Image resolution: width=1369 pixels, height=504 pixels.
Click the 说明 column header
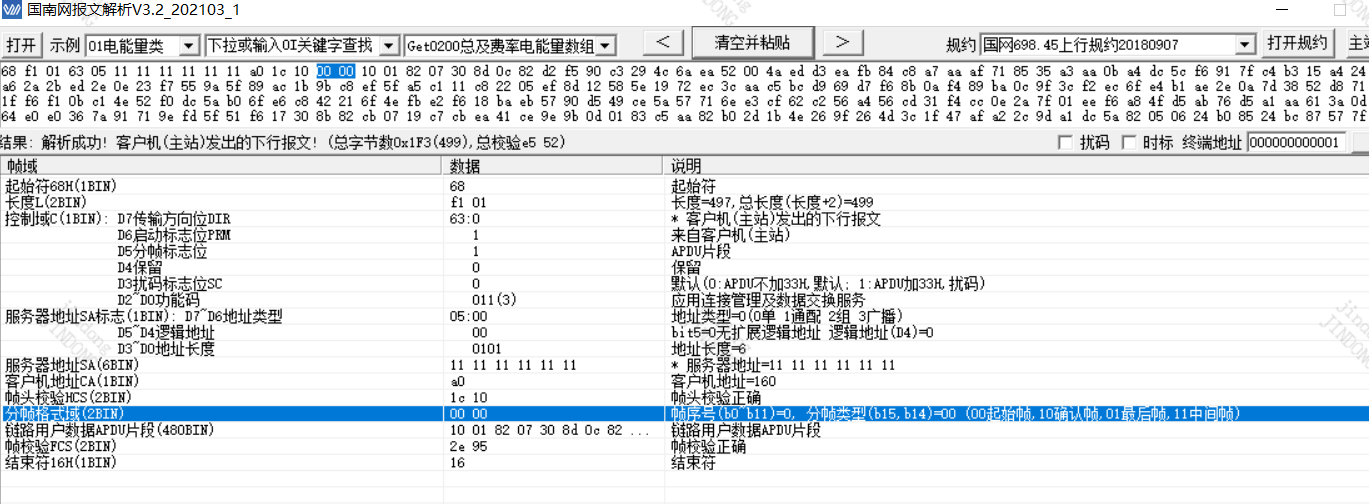1016,164
